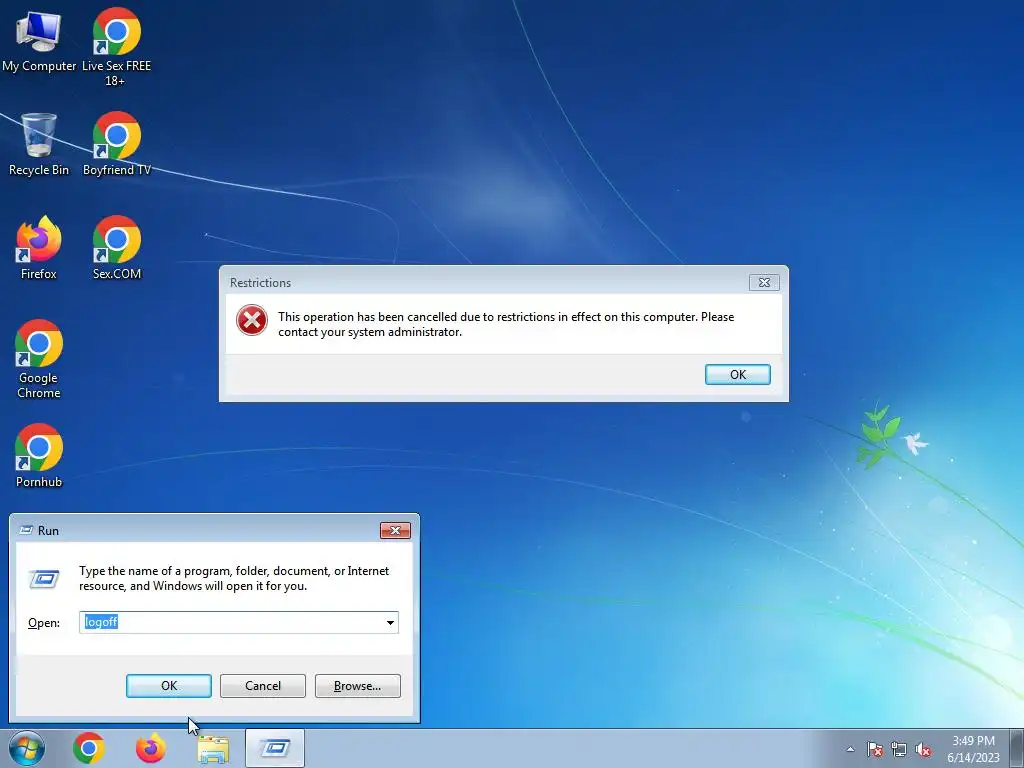
Task: Expand the Open combo box dropdown arrow
Action: pyautogui.click(x=390, y=622)
